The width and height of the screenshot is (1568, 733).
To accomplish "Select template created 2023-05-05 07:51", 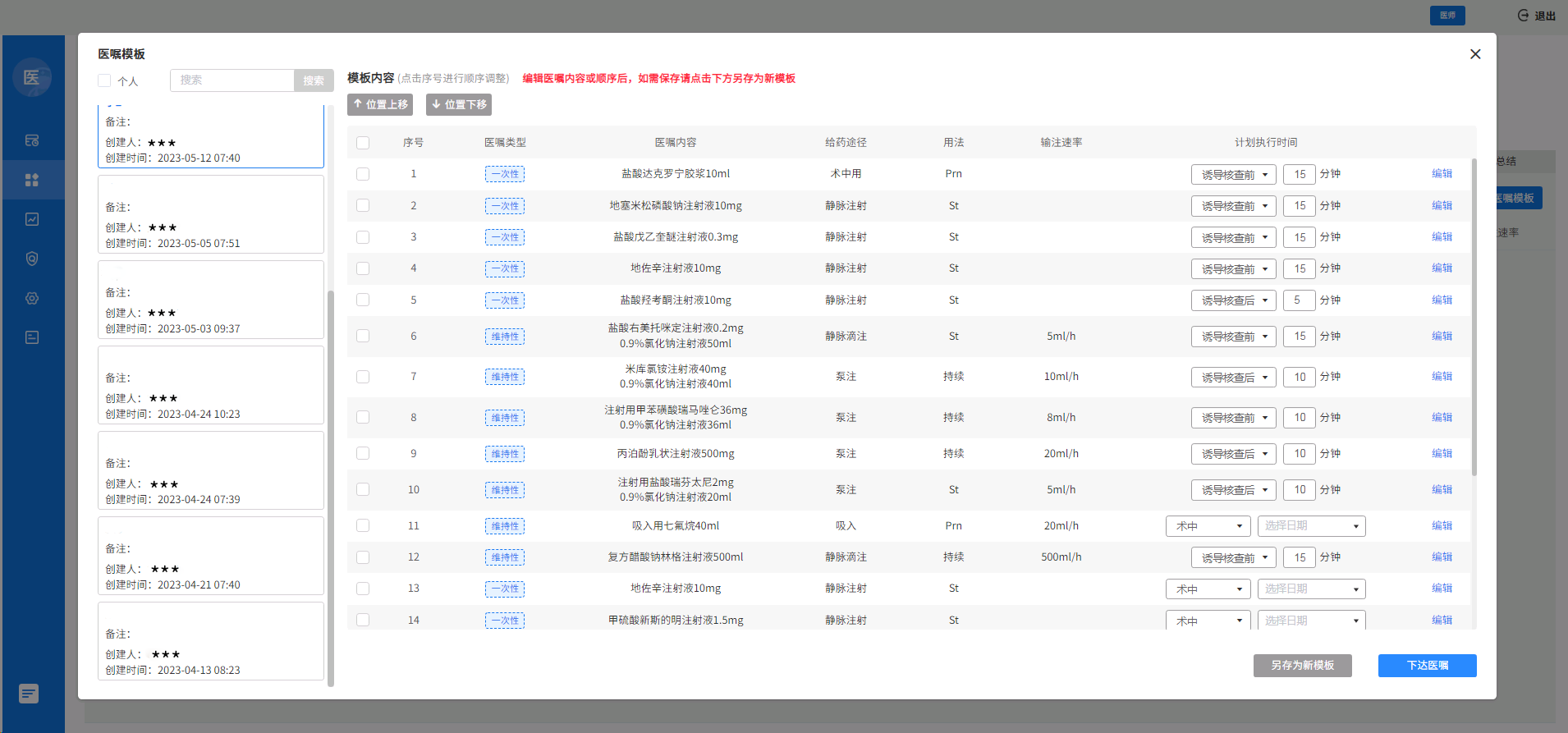I will tap(211, 214).
